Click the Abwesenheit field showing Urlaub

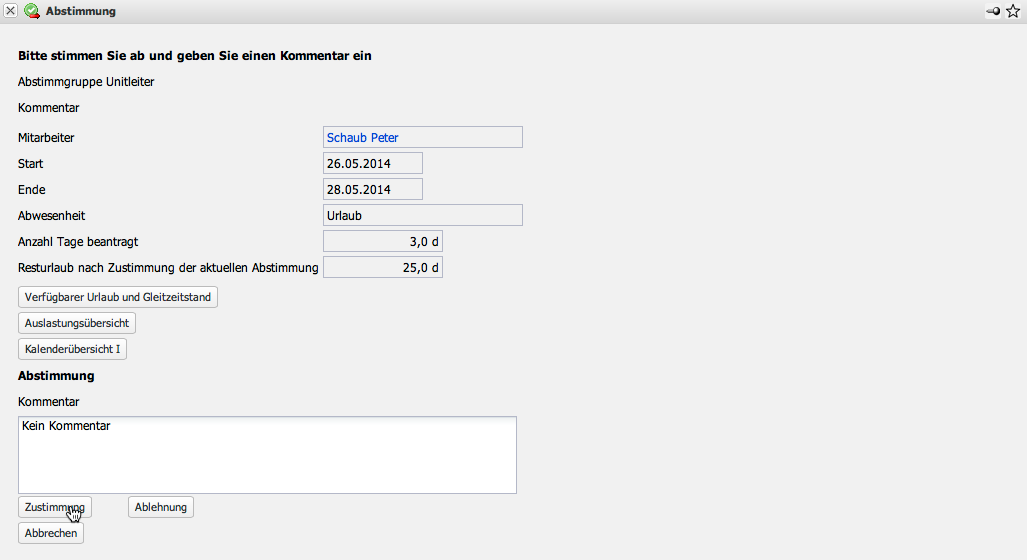click(422, 215)
